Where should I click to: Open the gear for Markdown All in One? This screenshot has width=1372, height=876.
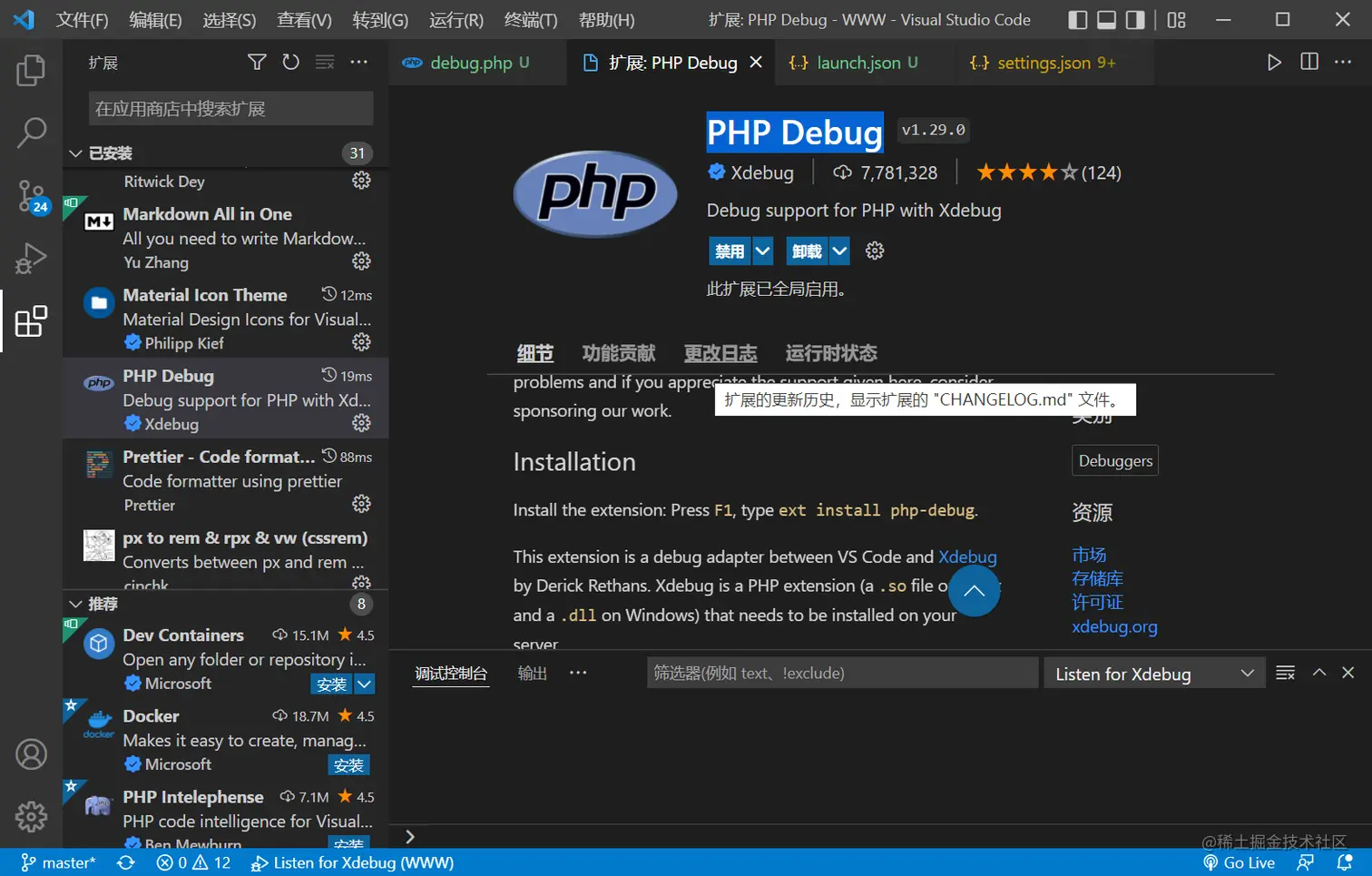361,261
